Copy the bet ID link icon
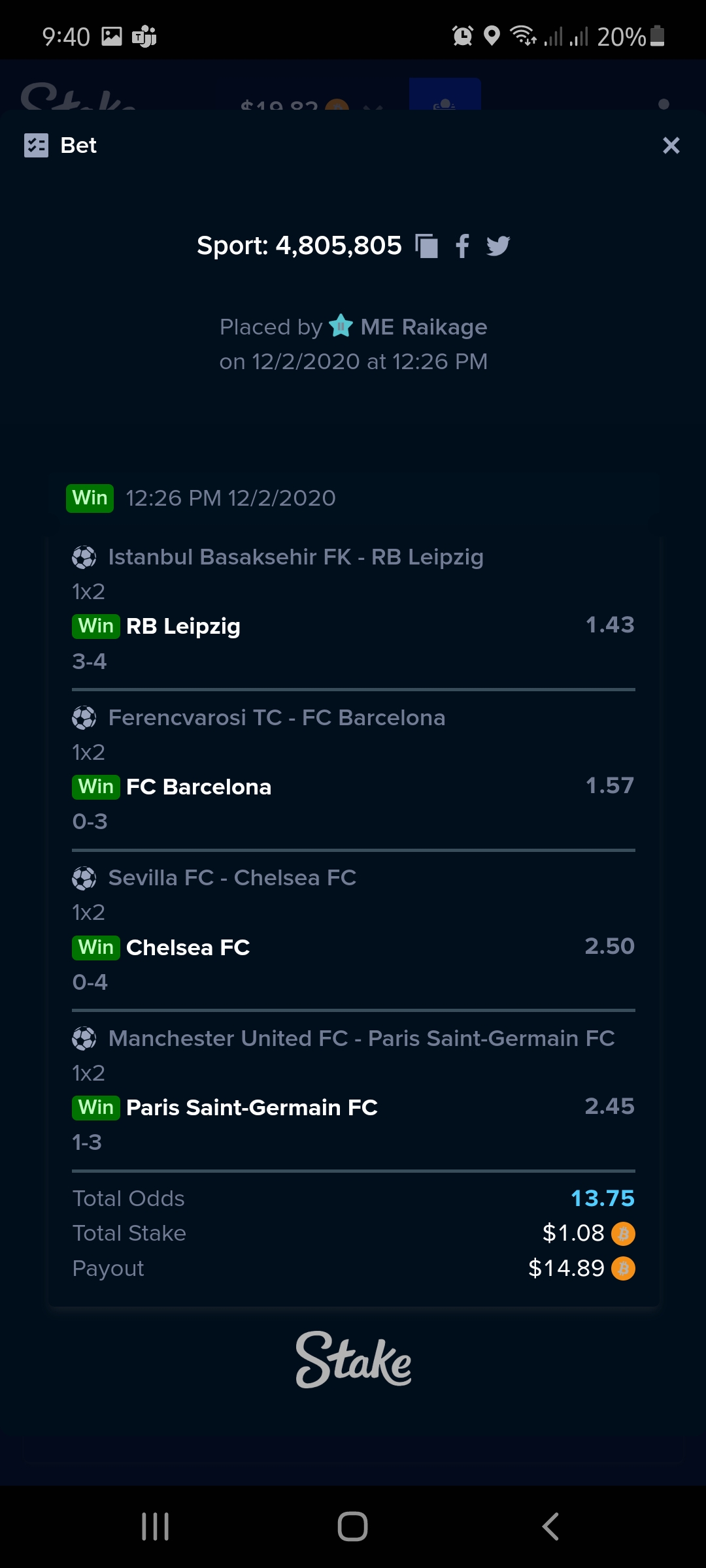 427,246
